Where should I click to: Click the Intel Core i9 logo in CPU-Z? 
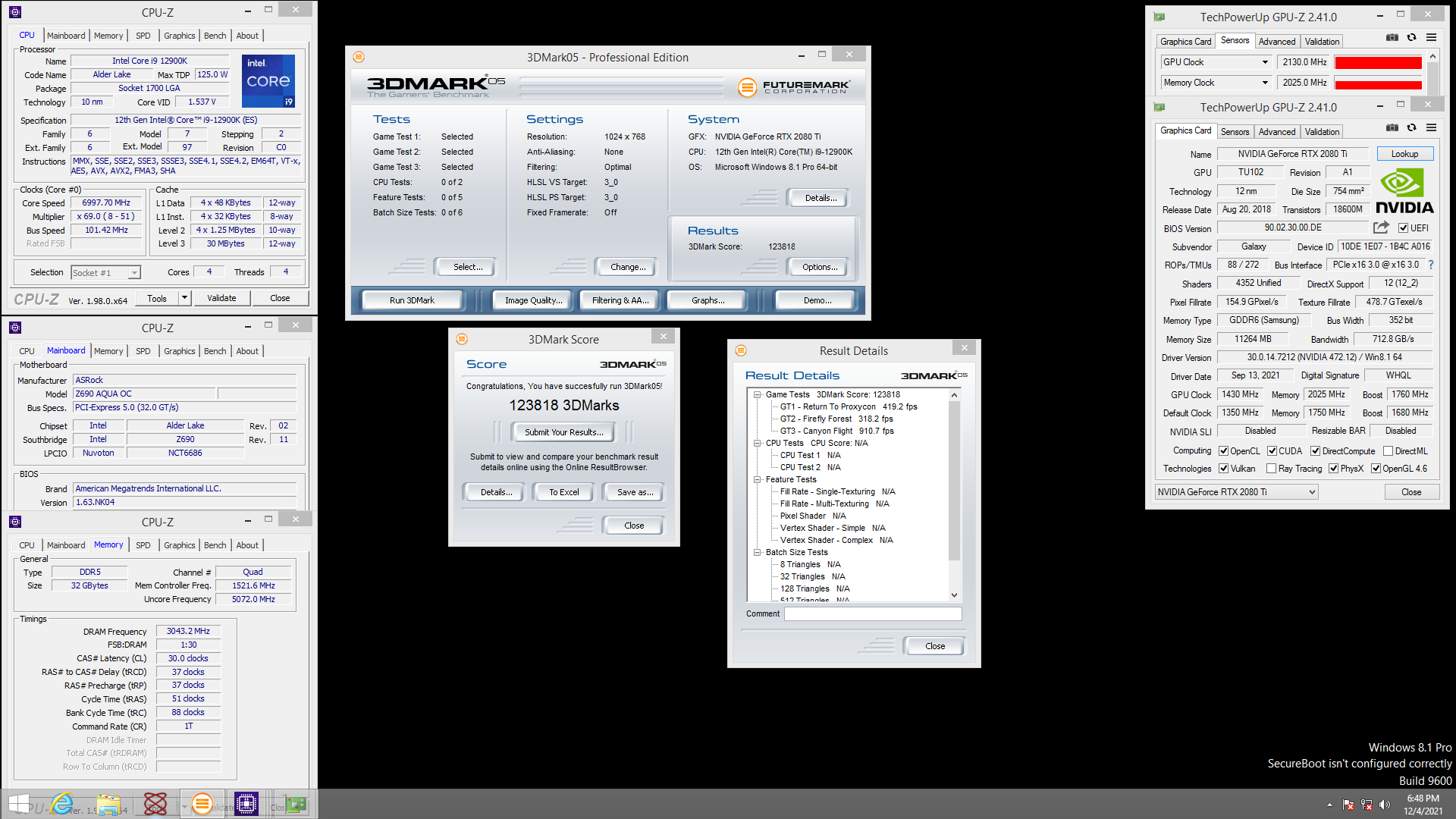(x=268, y=80)
